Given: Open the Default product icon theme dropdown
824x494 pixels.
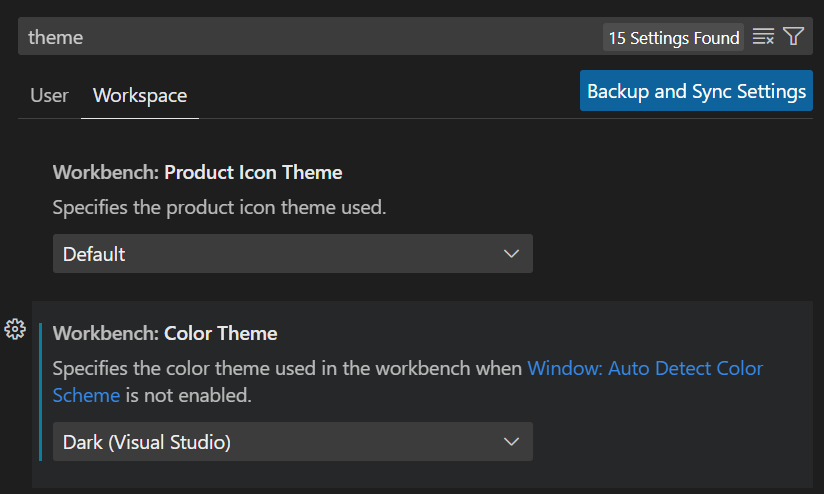Looking at the screenshot, I should (x=293, y=254).
